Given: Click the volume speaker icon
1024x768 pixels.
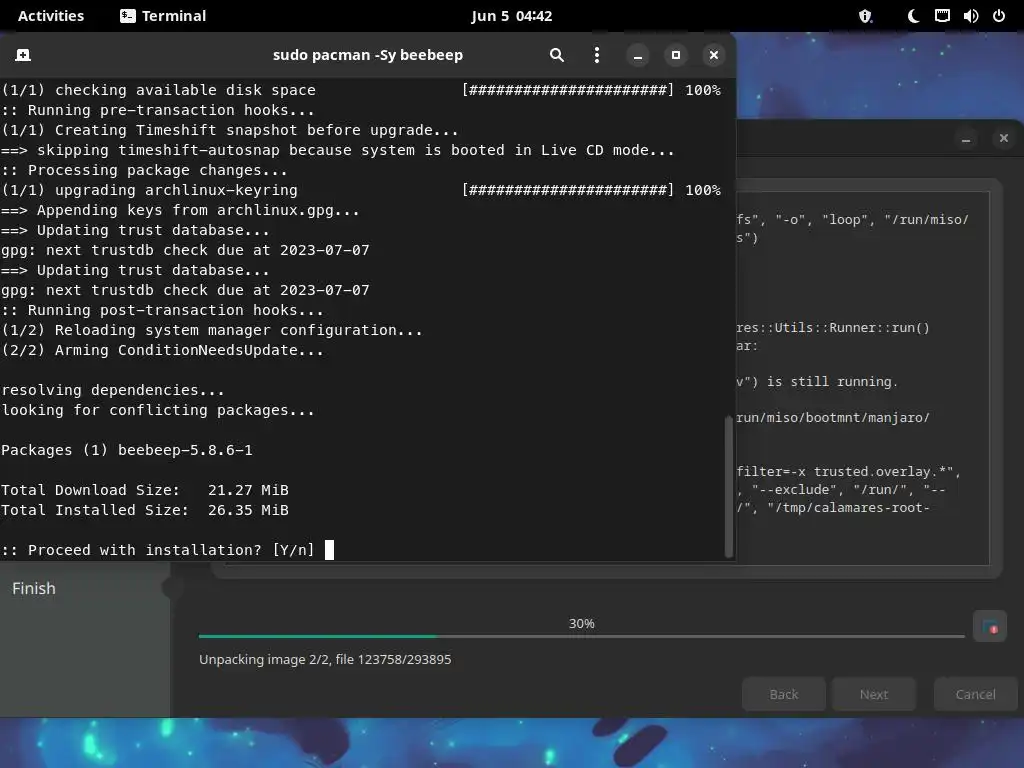Looking at the screenshot, I should 970,16.
